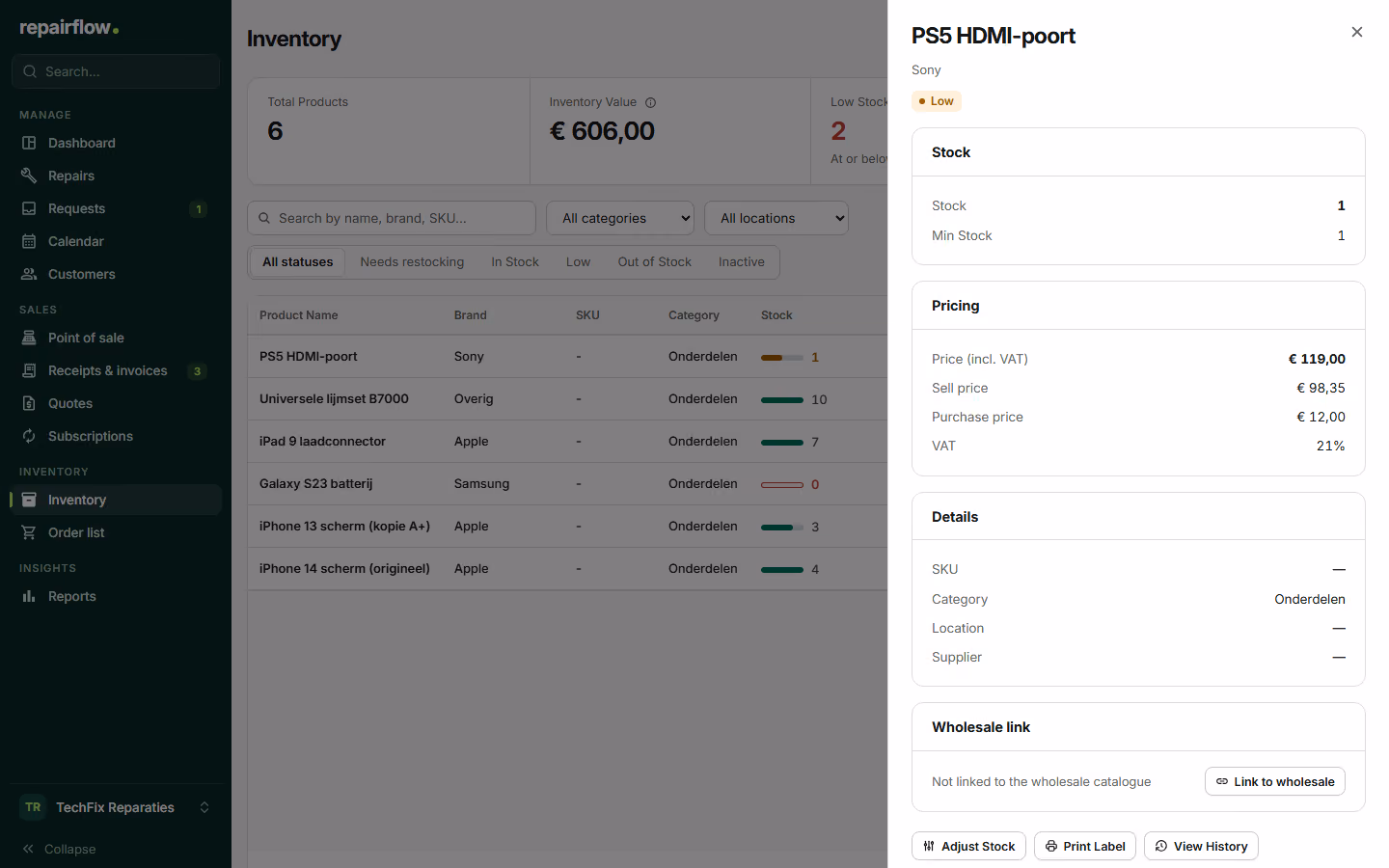Click the Customers people icon

(29, 274)
